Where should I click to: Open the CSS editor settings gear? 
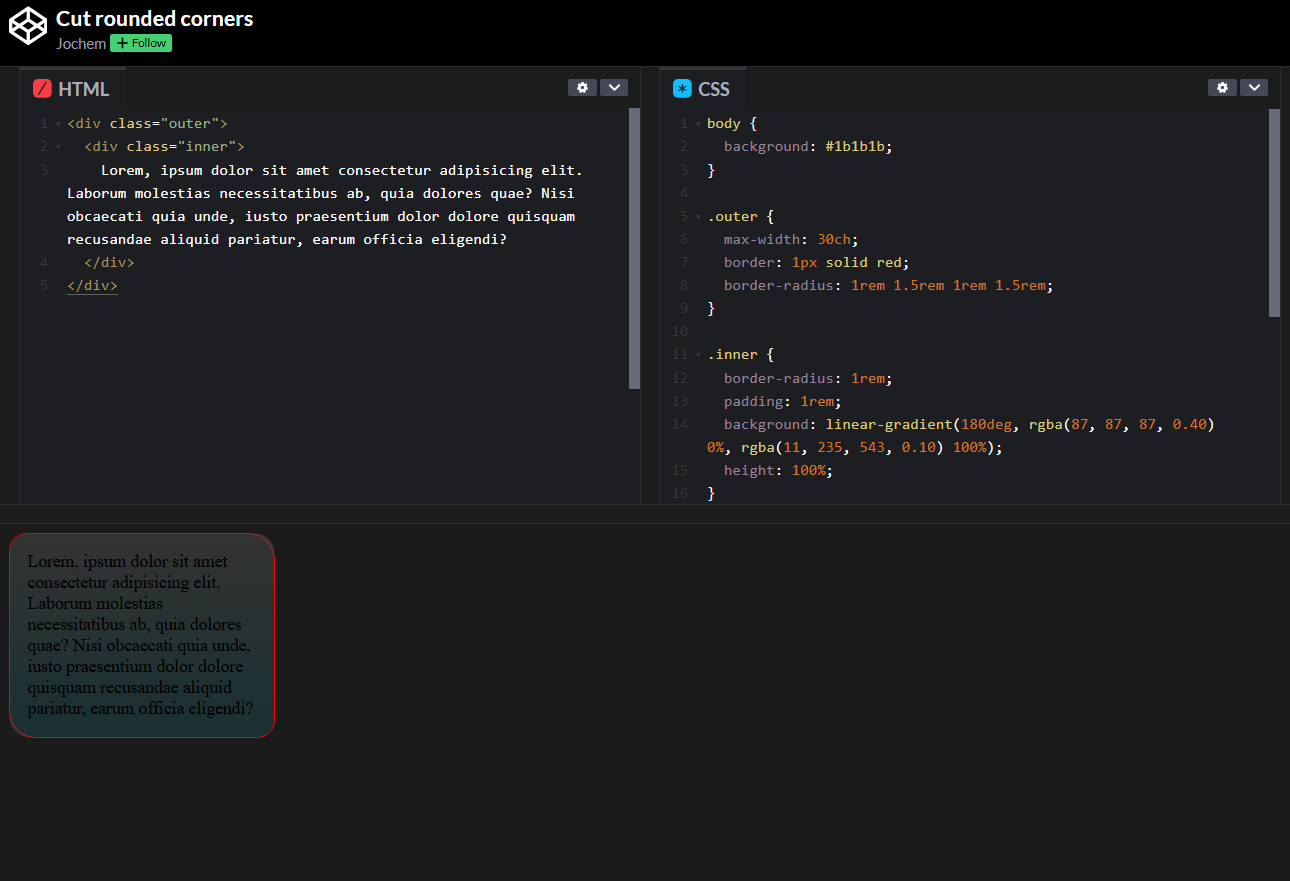point(1222,88)
